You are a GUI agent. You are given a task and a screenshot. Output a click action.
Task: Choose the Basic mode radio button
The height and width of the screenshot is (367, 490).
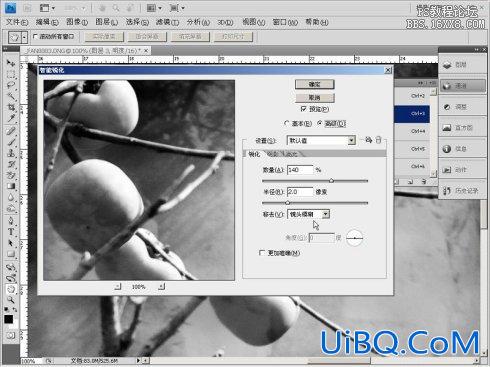pyautogui.click(x=286, y=123)
